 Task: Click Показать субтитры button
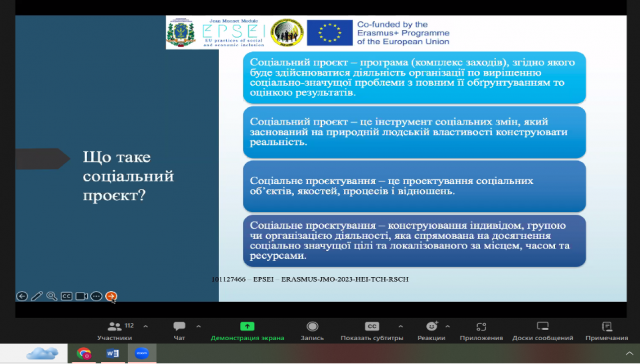coord(372,331)
